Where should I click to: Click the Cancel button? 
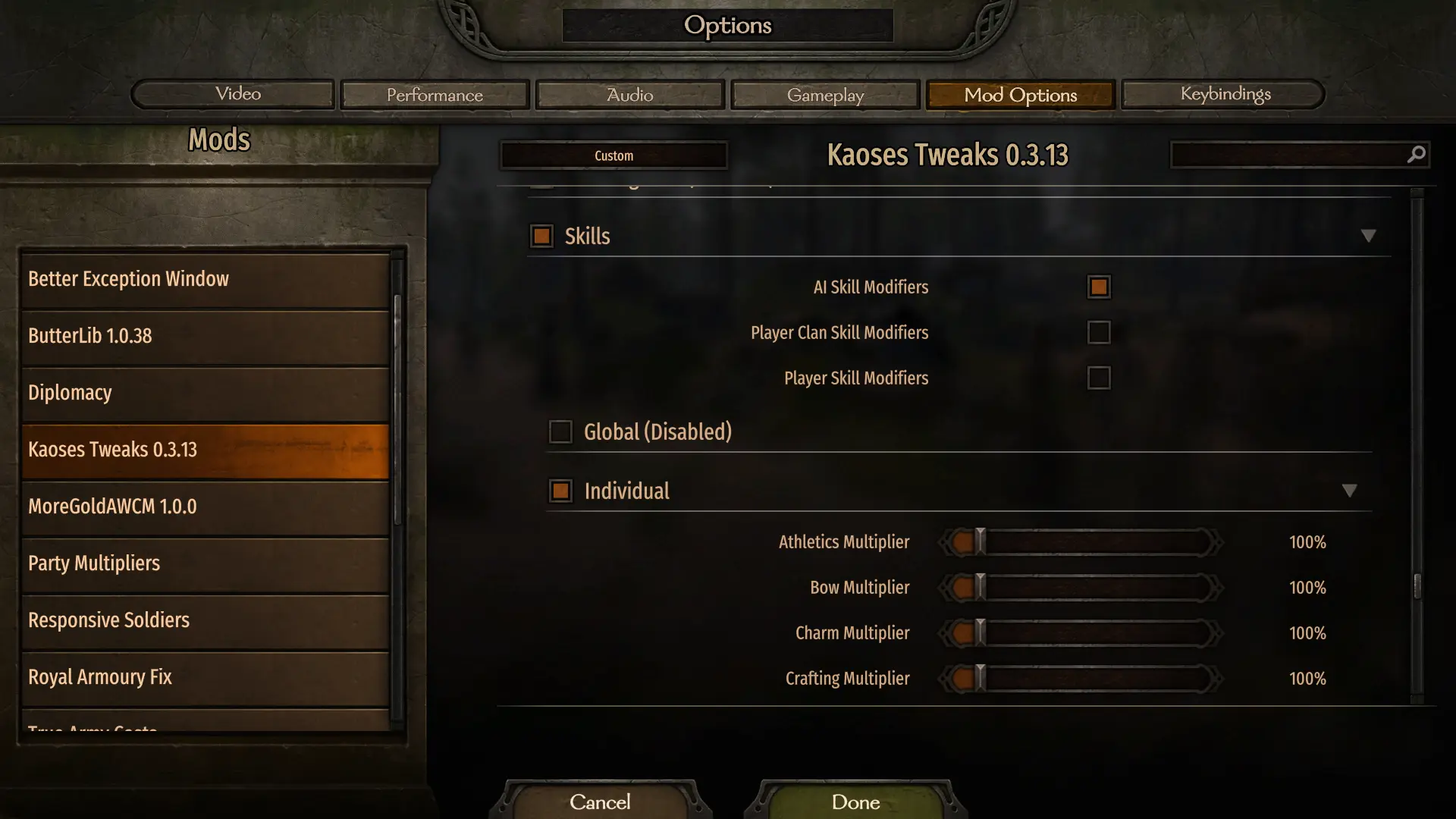click(600, 802)
